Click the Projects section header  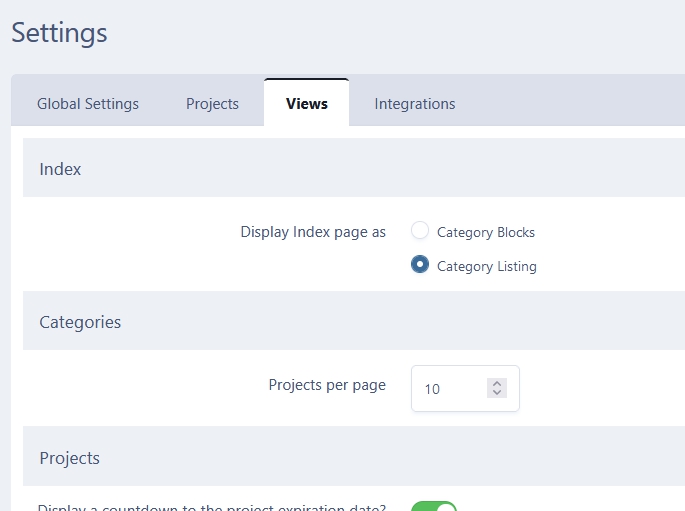tap(354, 456)
